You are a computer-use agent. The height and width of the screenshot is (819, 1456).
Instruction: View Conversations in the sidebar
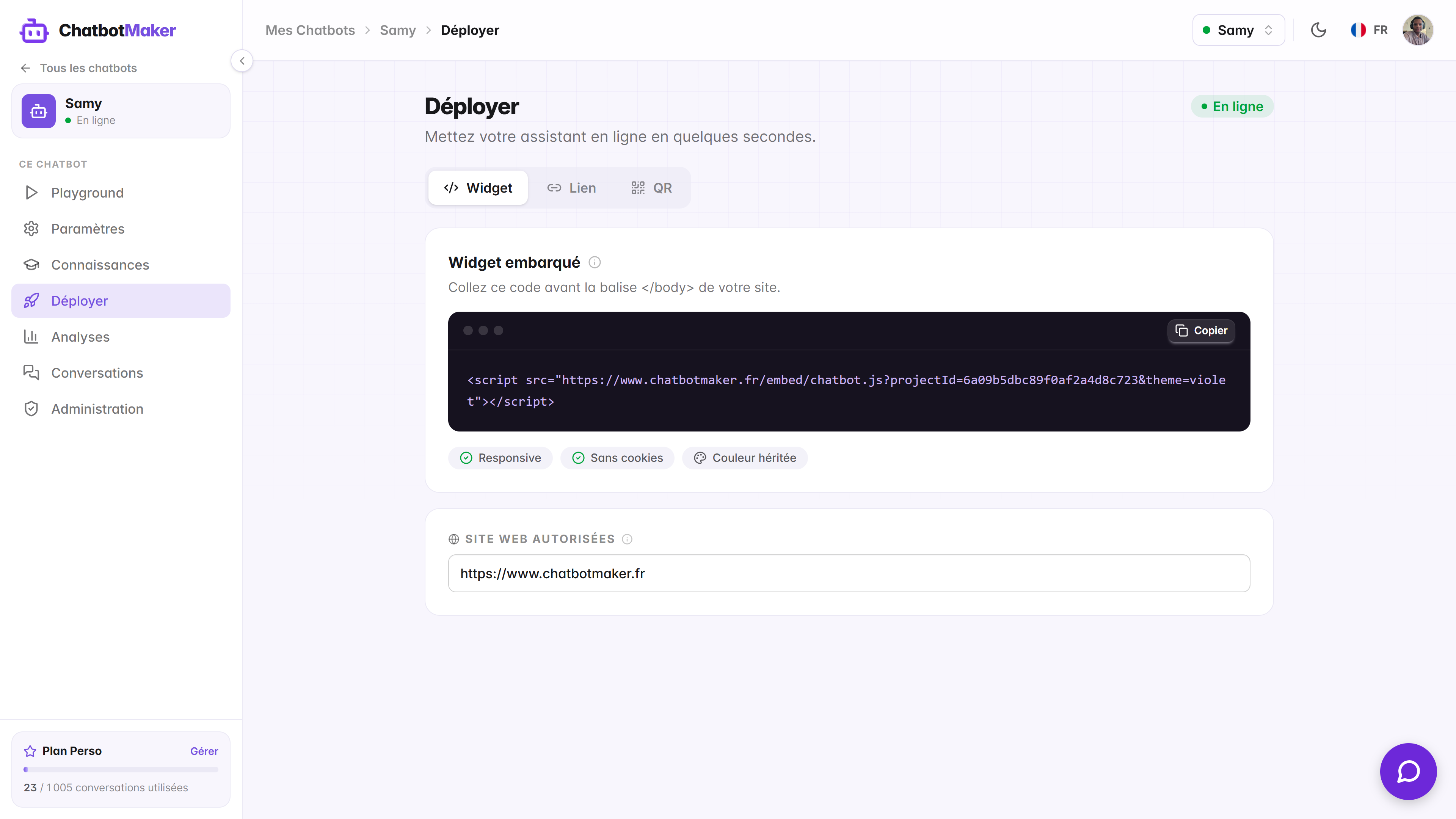121,373
